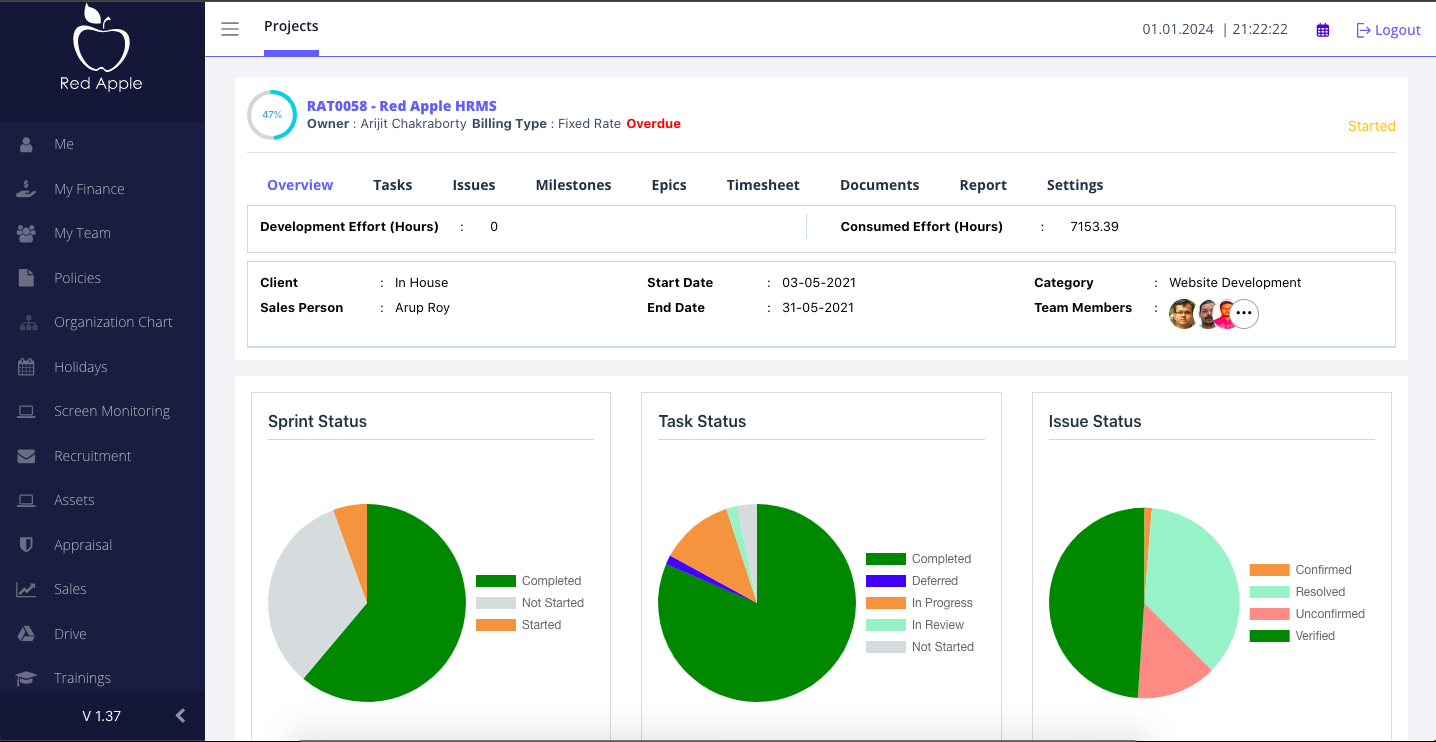Click the second team member avatar
The height and width of the screenshot is (742, 1436).
point(1208,314)
